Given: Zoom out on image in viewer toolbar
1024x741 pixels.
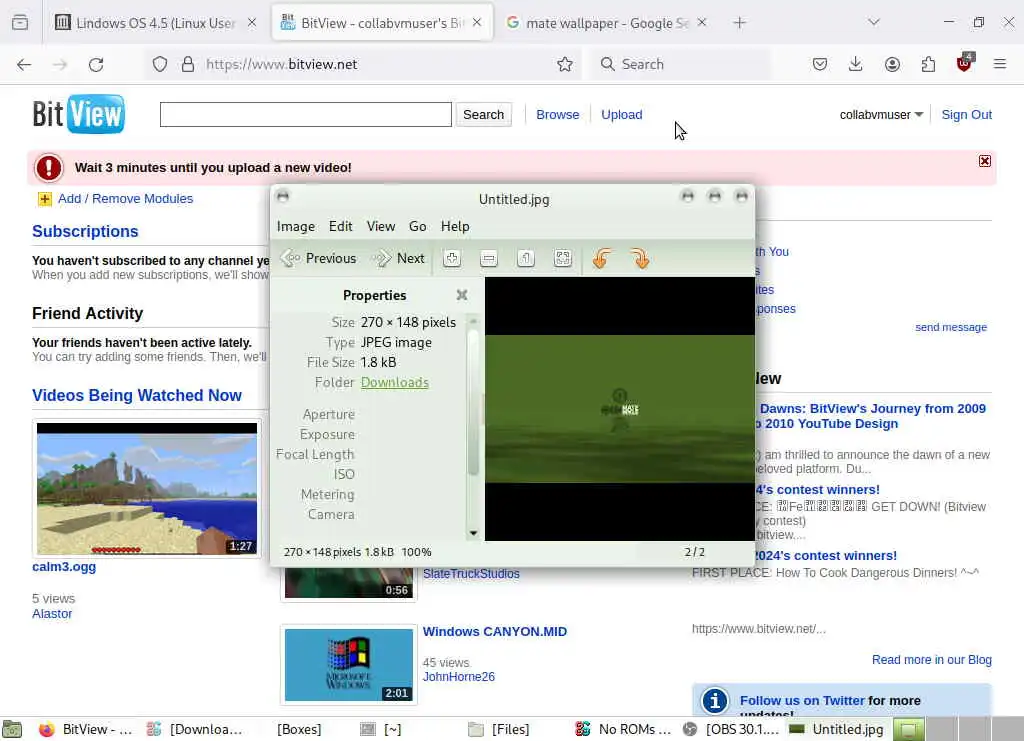Looking at the screenshot, I should tap(488, 259).
